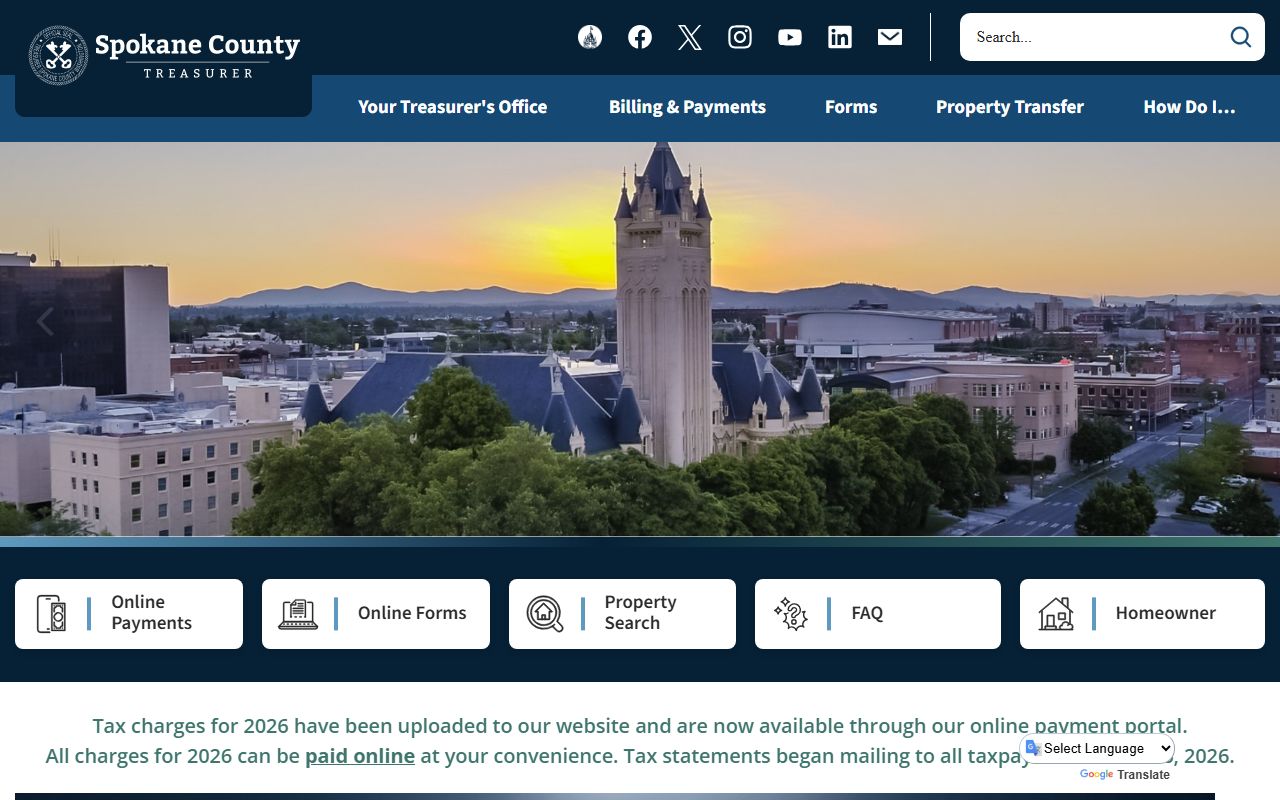1280x800 pixels.
Task: Open the LinkedIn icon link
Action: [840, 37]
